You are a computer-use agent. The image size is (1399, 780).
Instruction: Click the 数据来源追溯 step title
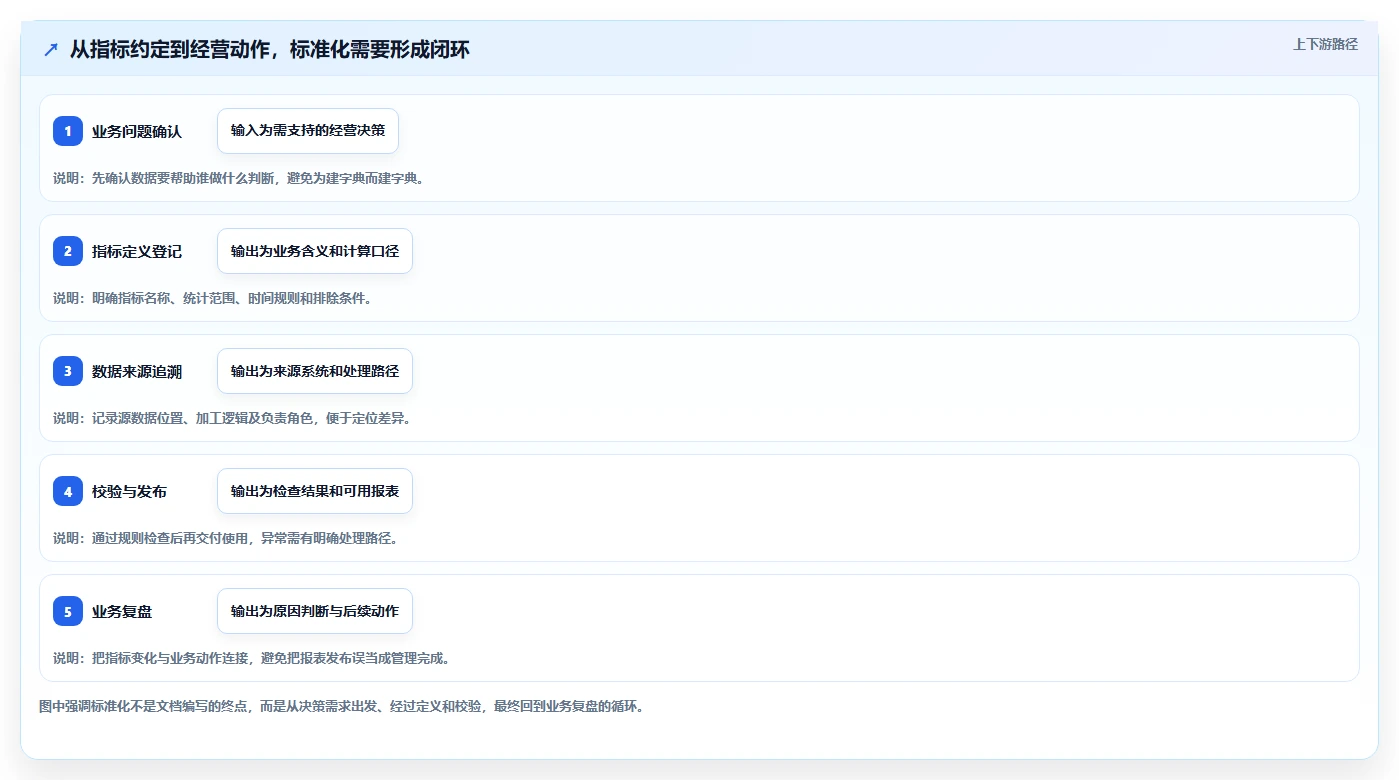click(137, 371)
